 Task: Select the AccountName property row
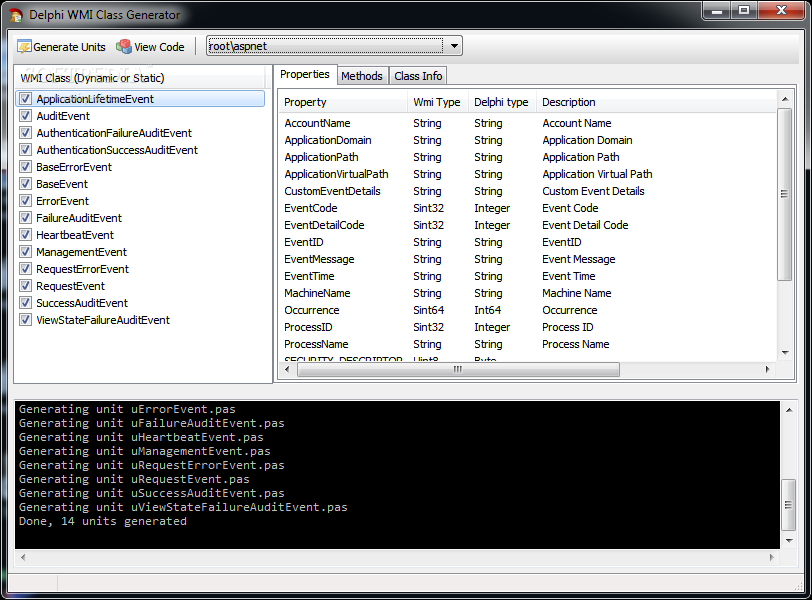(x=528, y=123)
